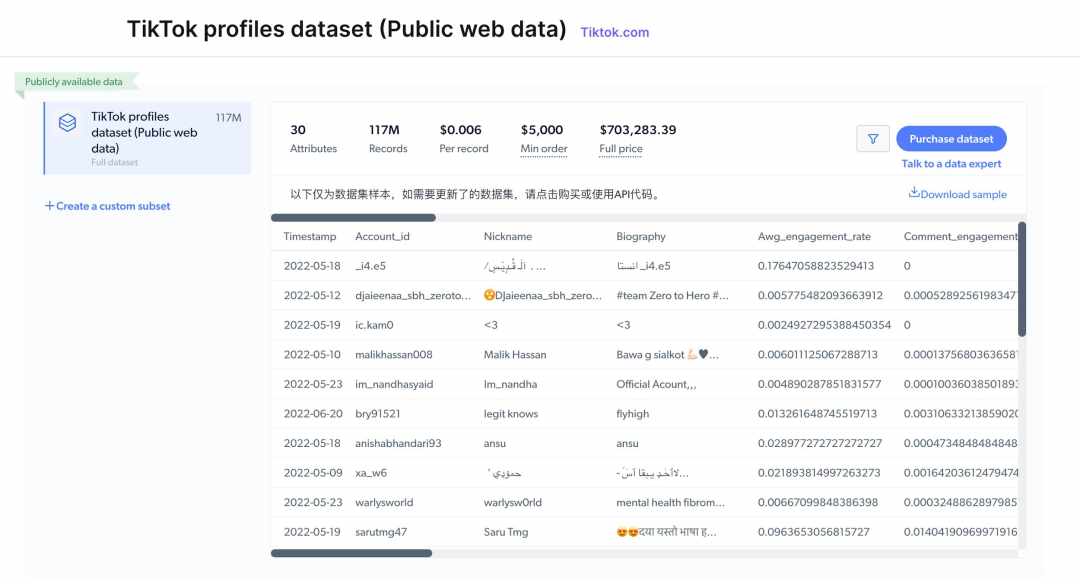Open the filter icon button
1080x584 pixels.
point(873,138)
